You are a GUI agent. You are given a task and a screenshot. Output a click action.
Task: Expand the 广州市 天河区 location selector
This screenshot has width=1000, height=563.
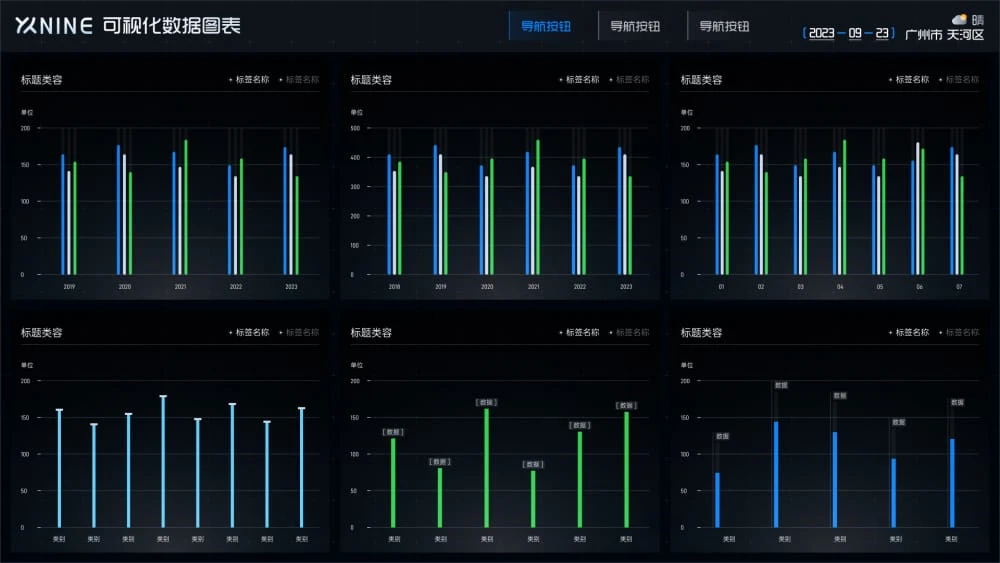coord(944,35)
